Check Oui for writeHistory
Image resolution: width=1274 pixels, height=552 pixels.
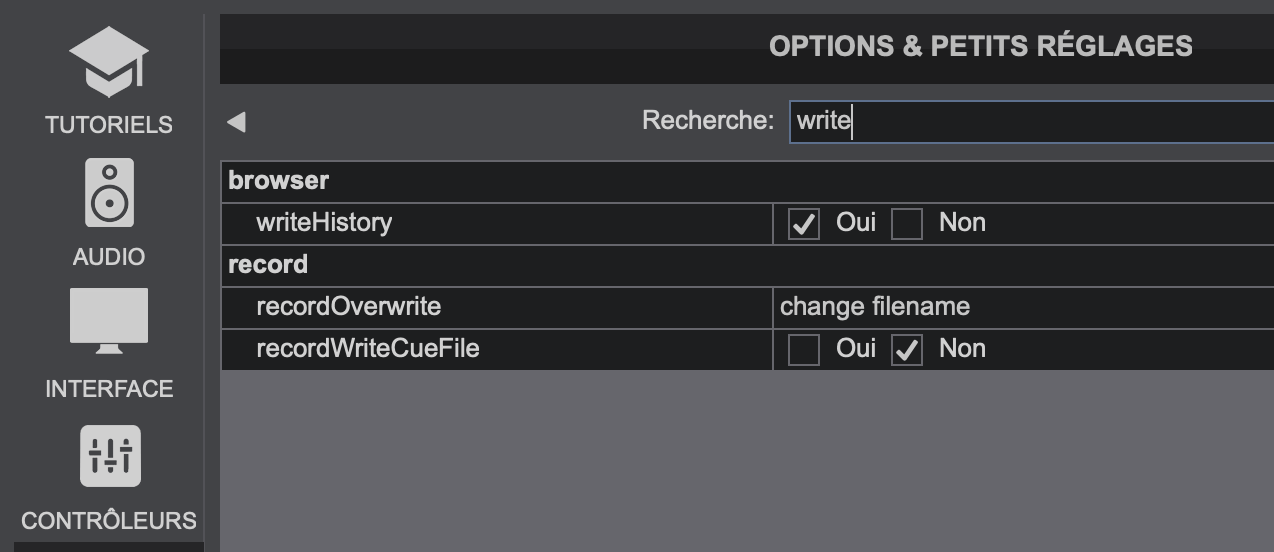(804, 224)
